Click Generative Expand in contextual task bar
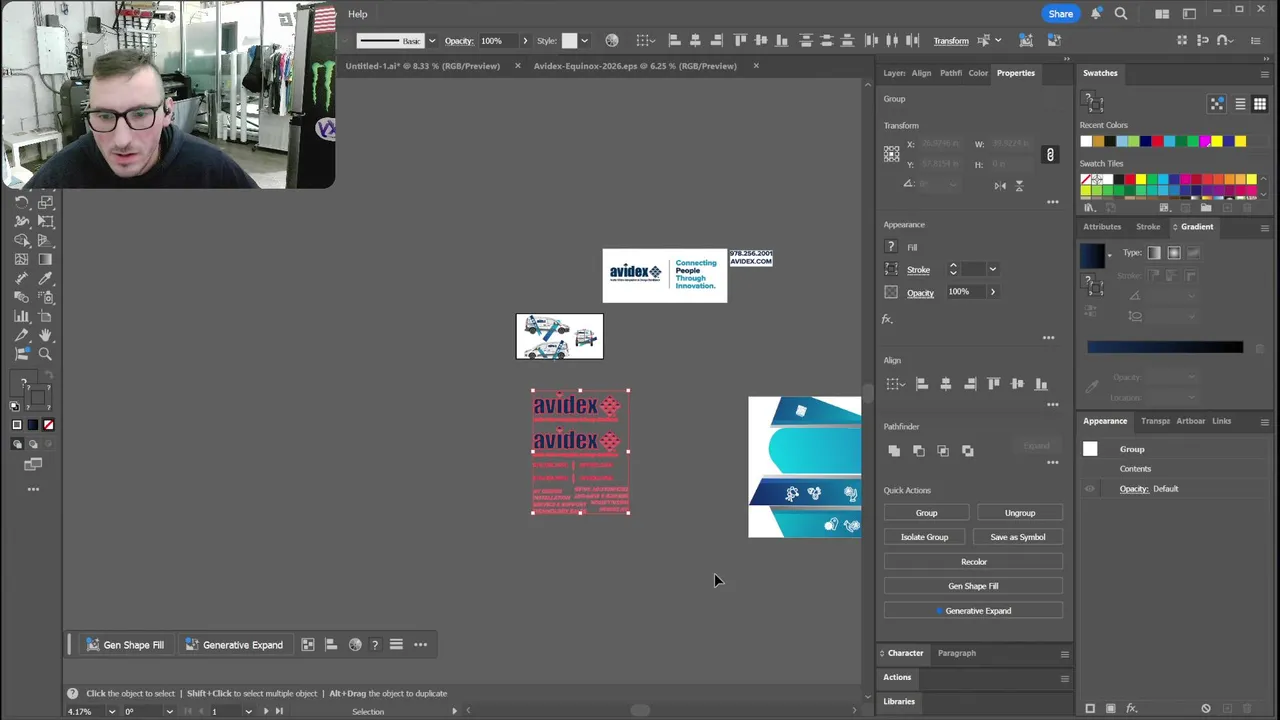This screenshot has height=720, width=1280. coord(234,645)
